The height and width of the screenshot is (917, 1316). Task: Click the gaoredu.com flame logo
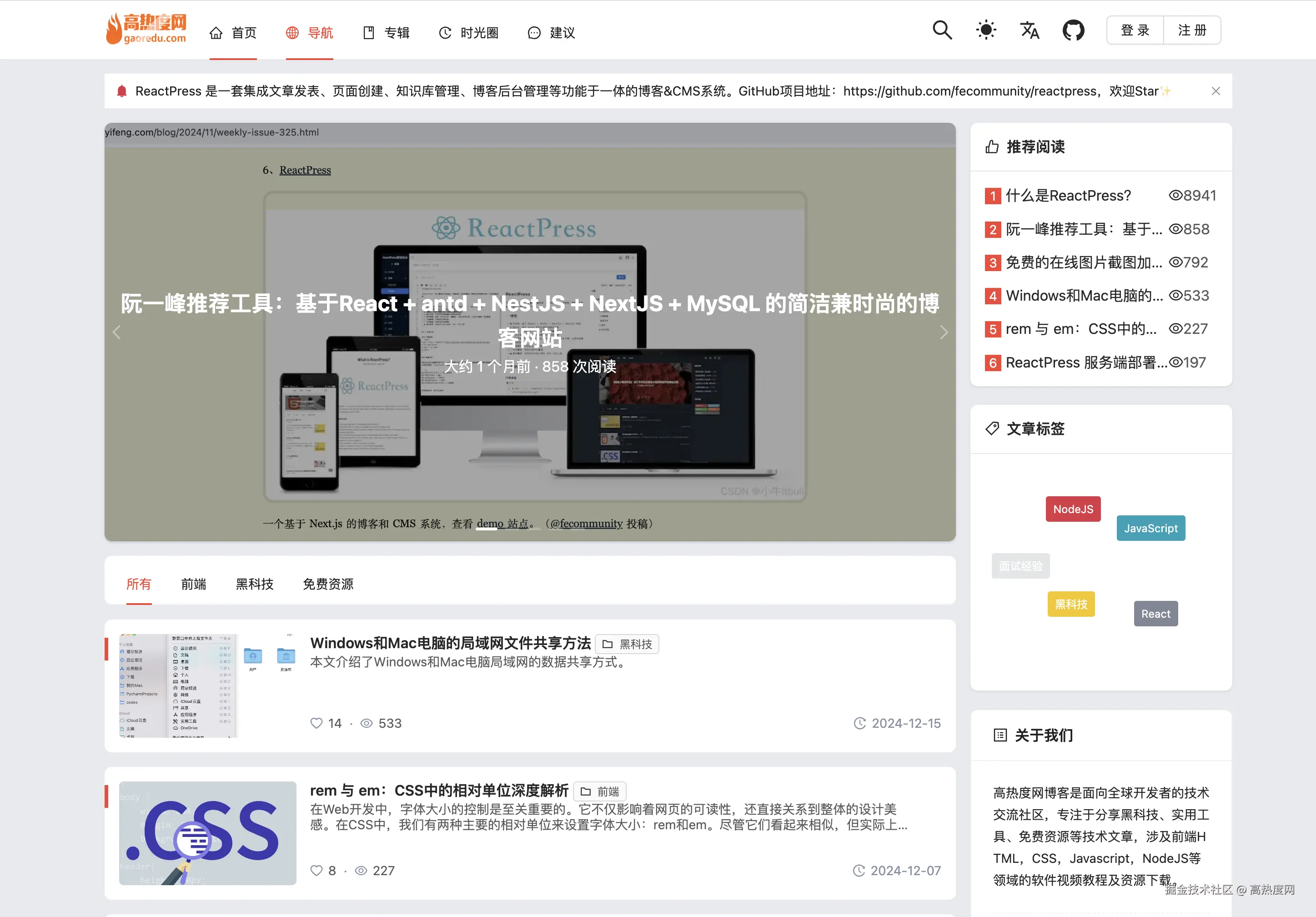pos(146,29)
